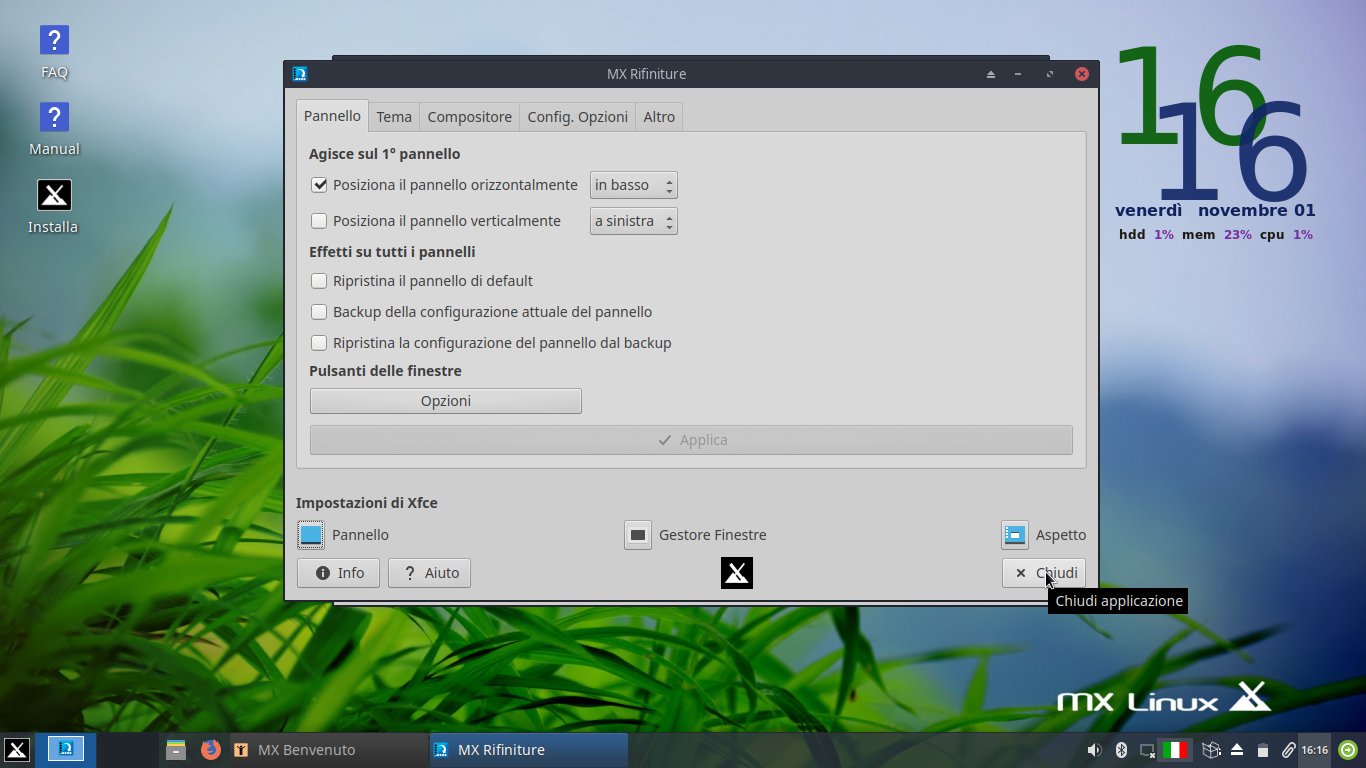The height and width of the screenshot is (768, 1366).
Task: Launch Firefox from the taskbar
Action: coord(210,750)
